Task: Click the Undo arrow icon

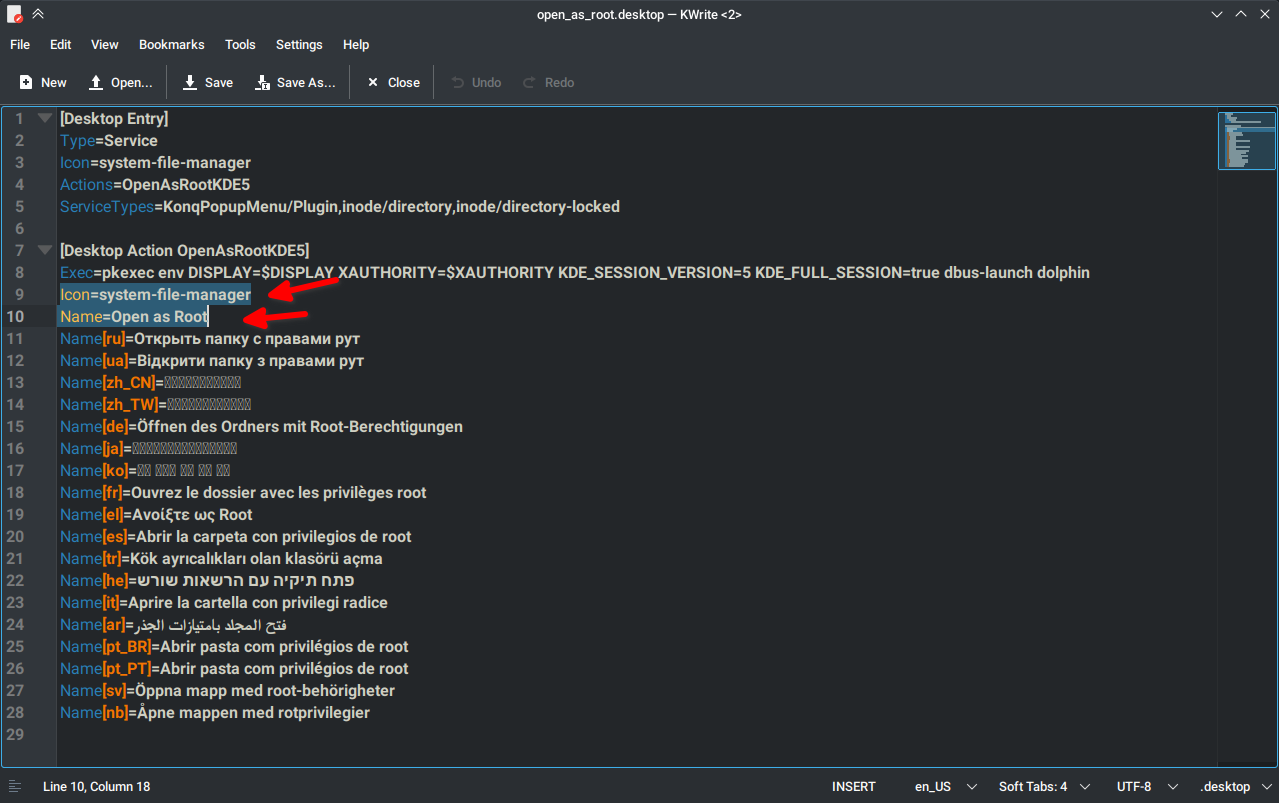Action: coord(457,83)
